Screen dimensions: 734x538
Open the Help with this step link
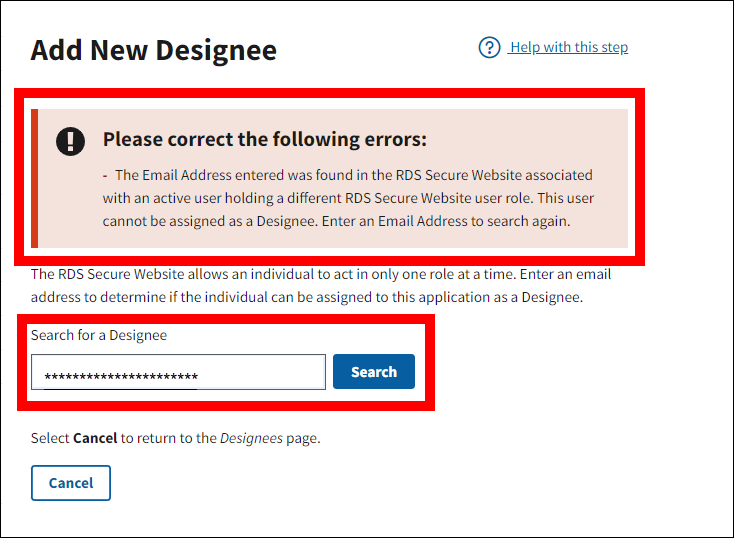(x=568, y=48)
